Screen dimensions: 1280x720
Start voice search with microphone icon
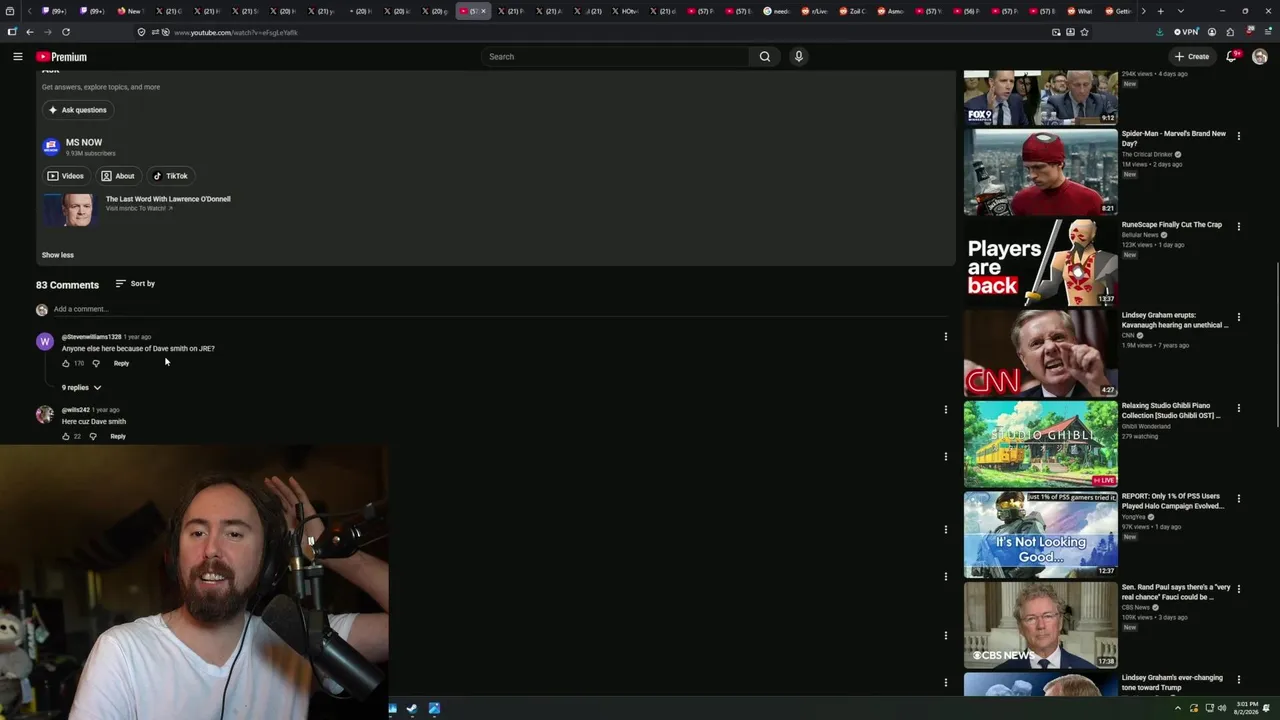click(798, 57)
